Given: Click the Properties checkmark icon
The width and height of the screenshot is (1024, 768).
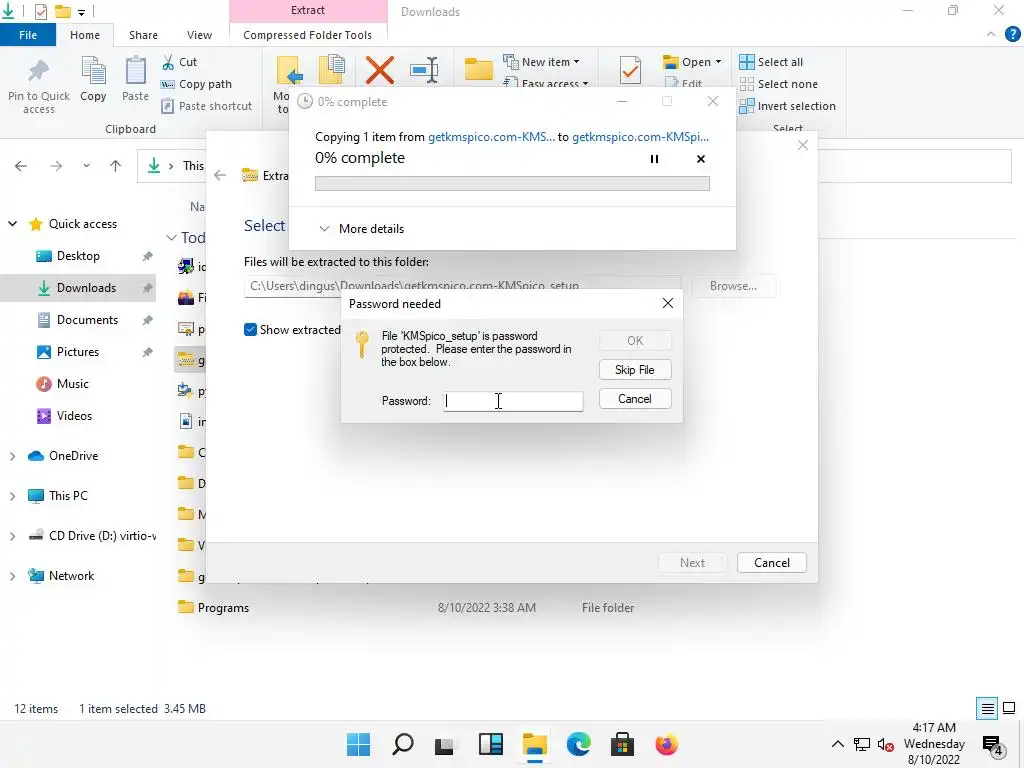Looking at the screenshot, I should (x=630, y=70).
